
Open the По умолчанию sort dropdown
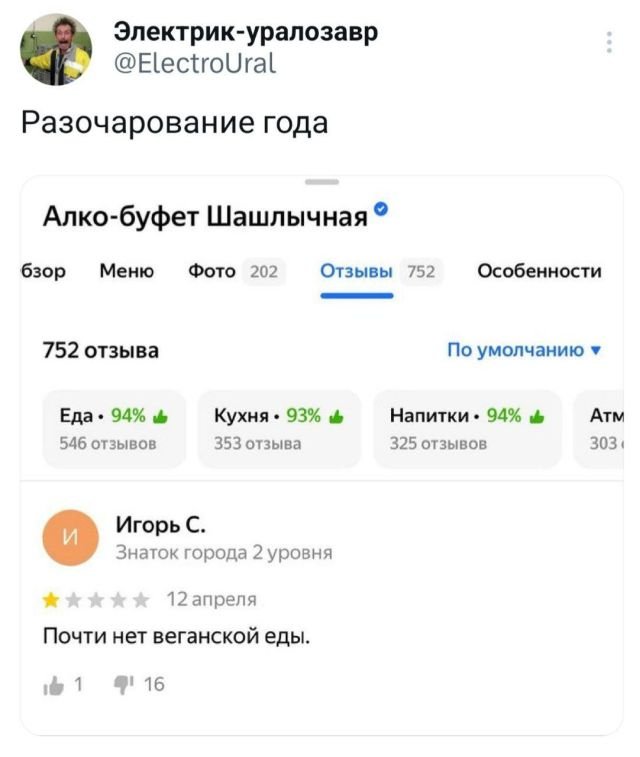[x=524, y=350]
